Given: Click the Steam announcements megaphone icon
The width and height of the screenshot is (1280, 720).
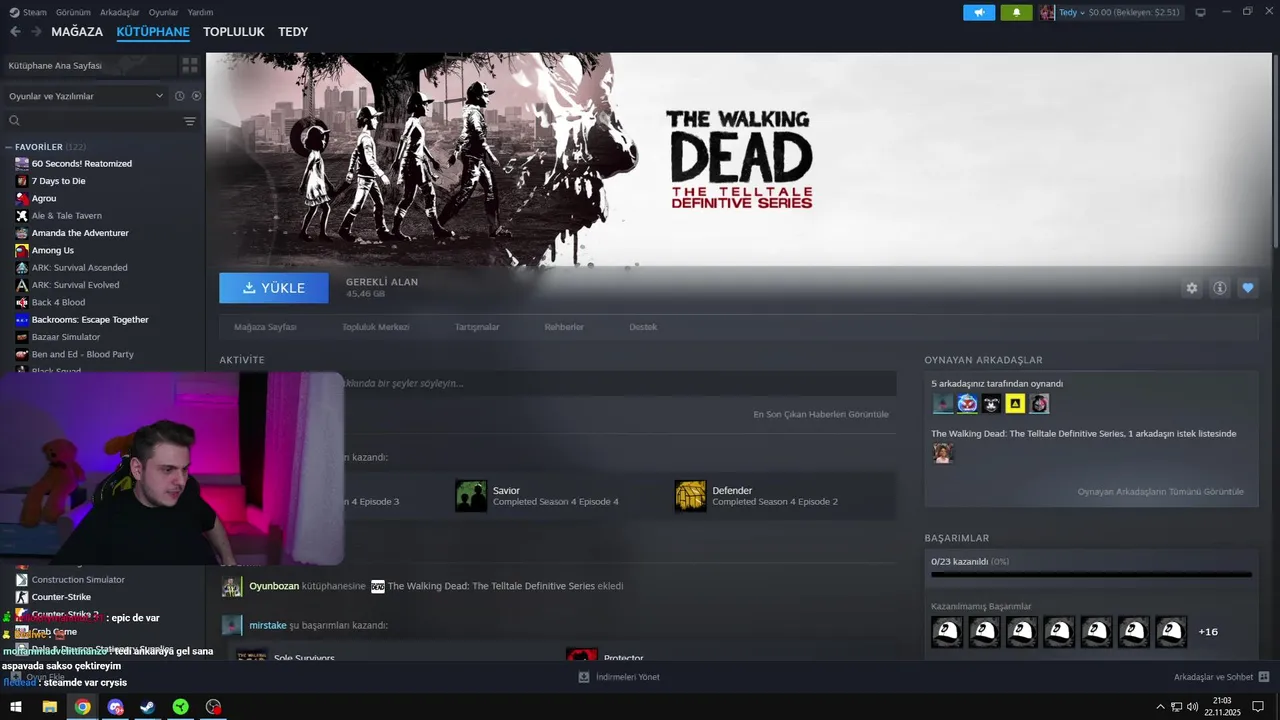Looking at the screenshot, I should (979, 12).
